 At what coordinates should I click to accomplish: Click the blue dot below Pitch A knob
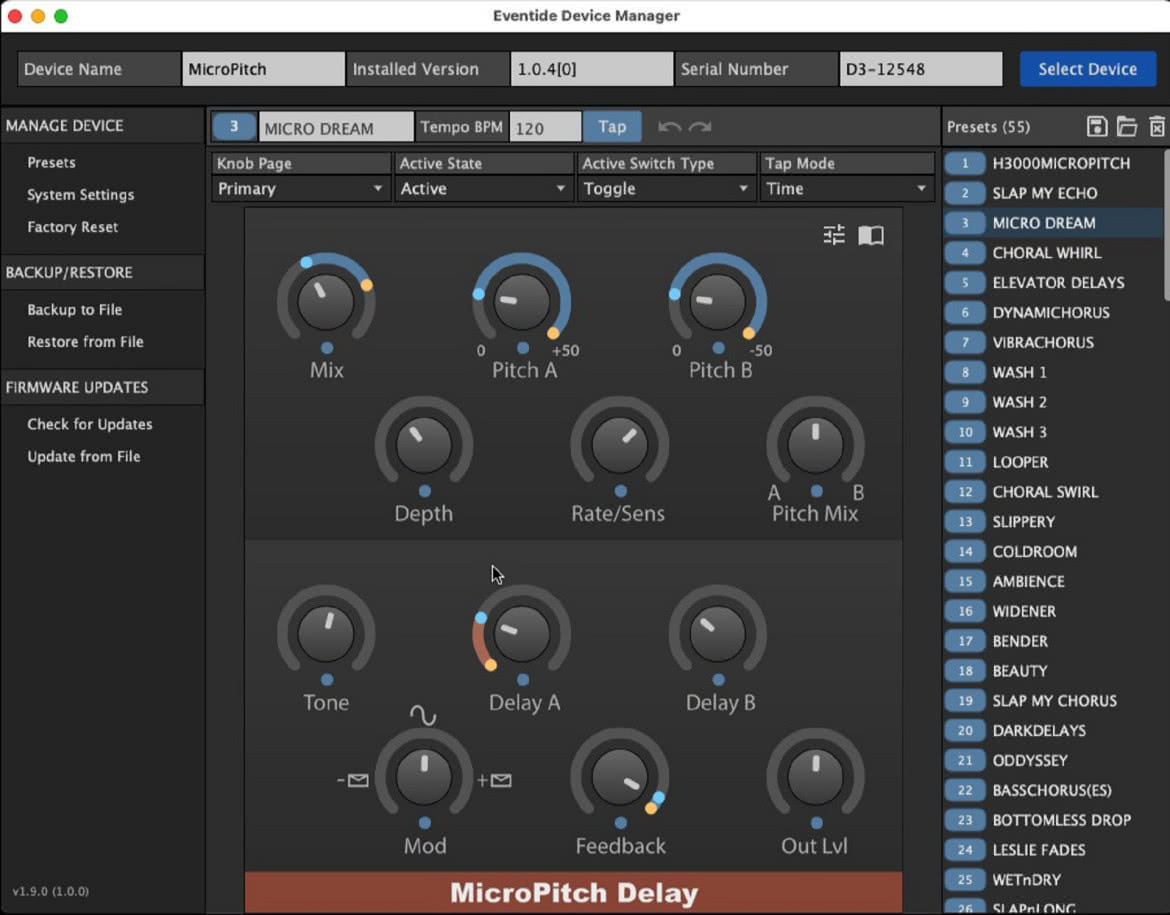point(523,348)
